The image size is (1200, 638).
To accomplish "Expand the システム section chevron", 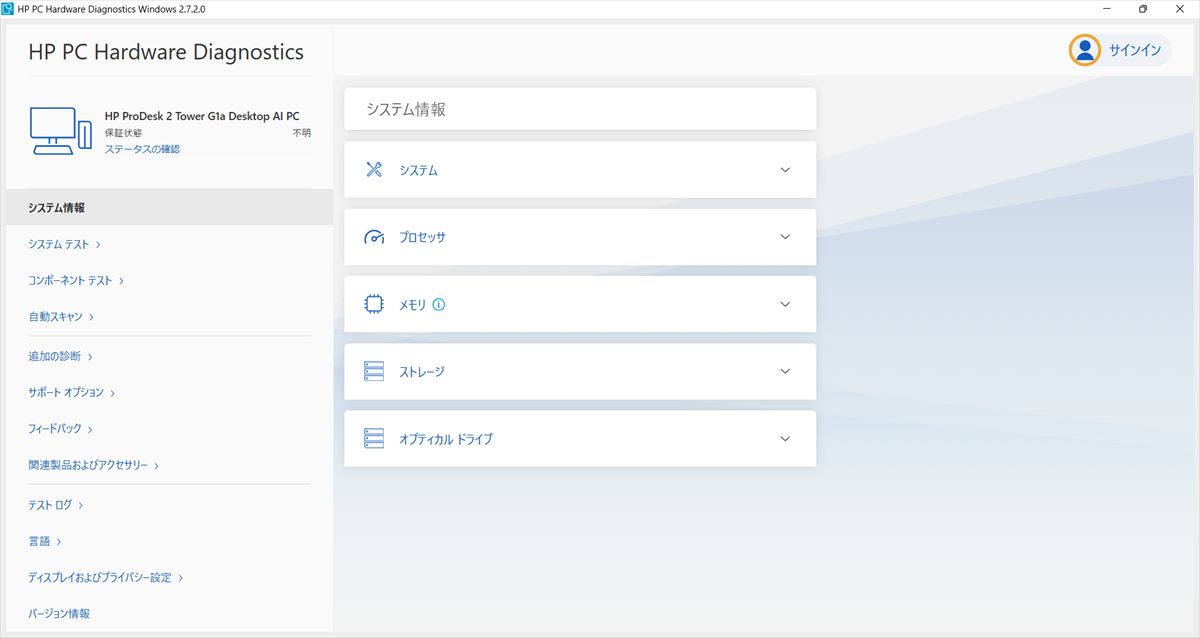I will (785, 170).
